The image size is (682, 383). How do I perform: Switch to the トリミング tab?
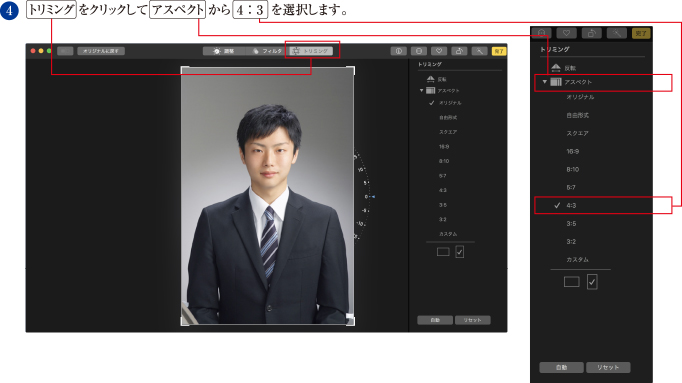(311, 51)
